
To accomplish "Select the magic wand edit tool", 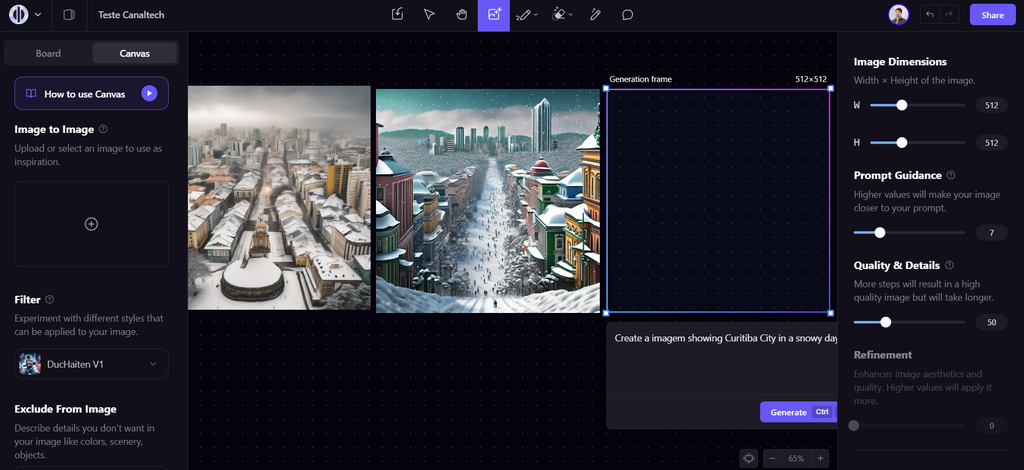I will click(595, 15).
